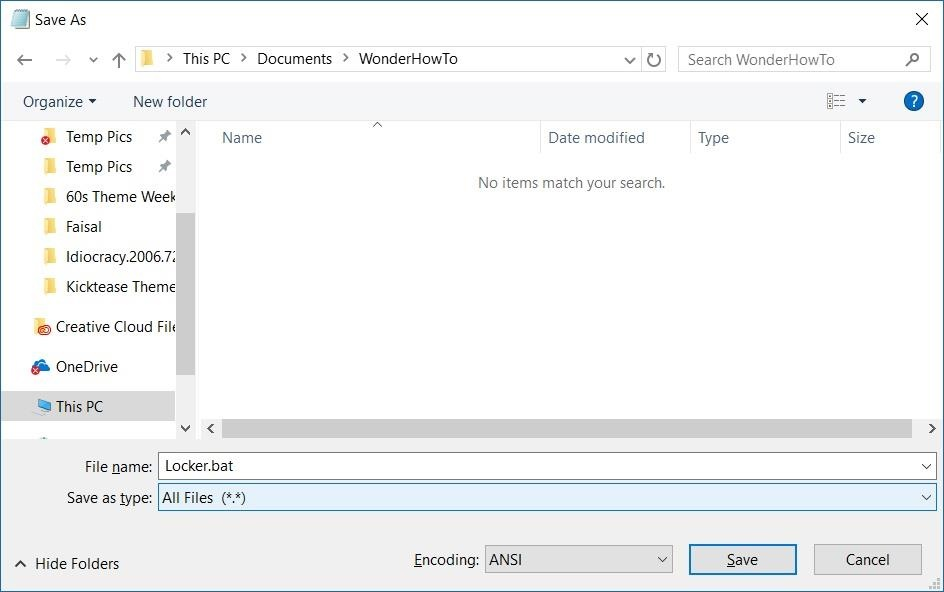Click the Notepad icon in title bar
944x592 pixels.
20,19
